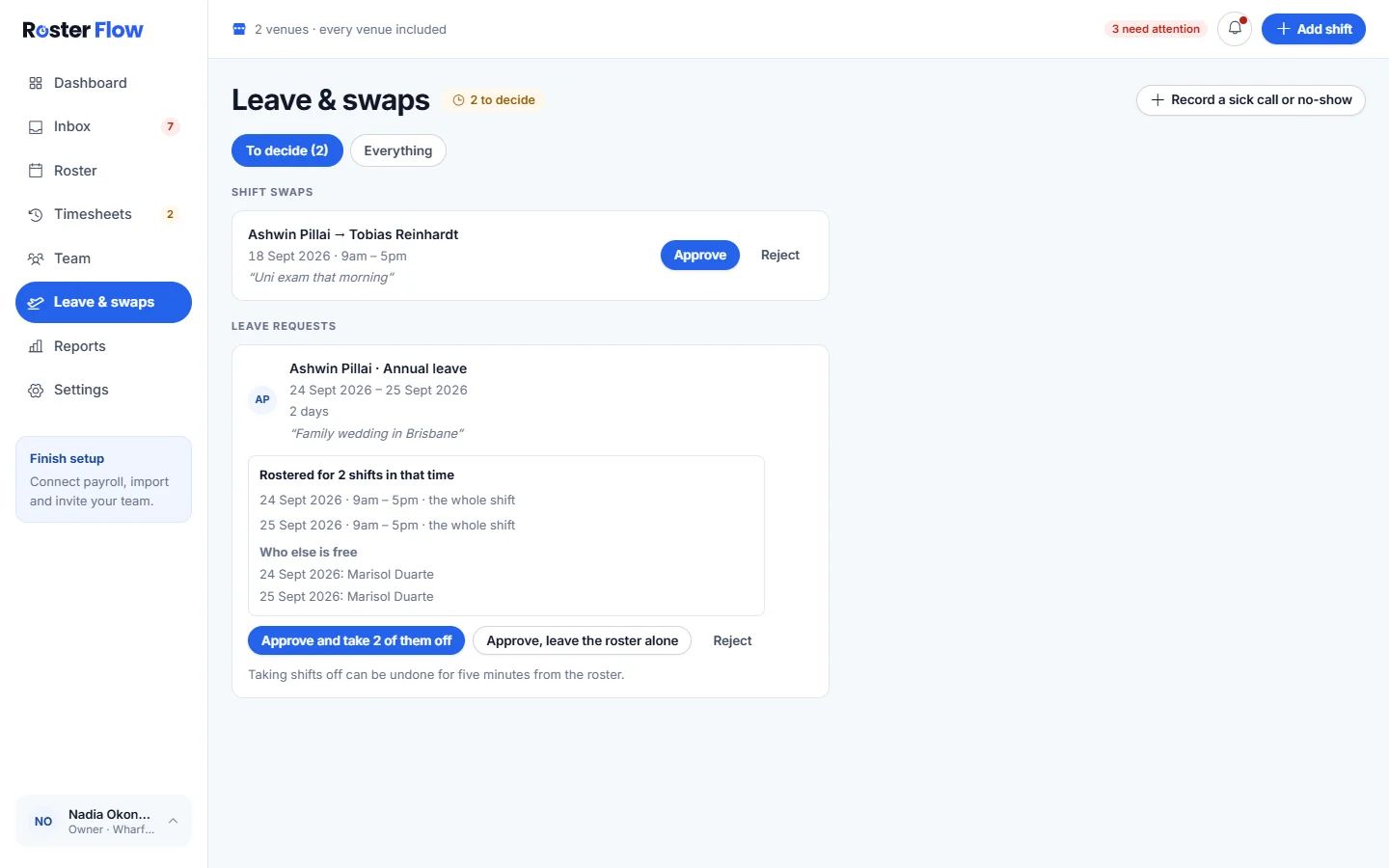Open the 'Finish setup' card
The width and height of the screenshot is (1389, 868).
(x=103, y=479)
